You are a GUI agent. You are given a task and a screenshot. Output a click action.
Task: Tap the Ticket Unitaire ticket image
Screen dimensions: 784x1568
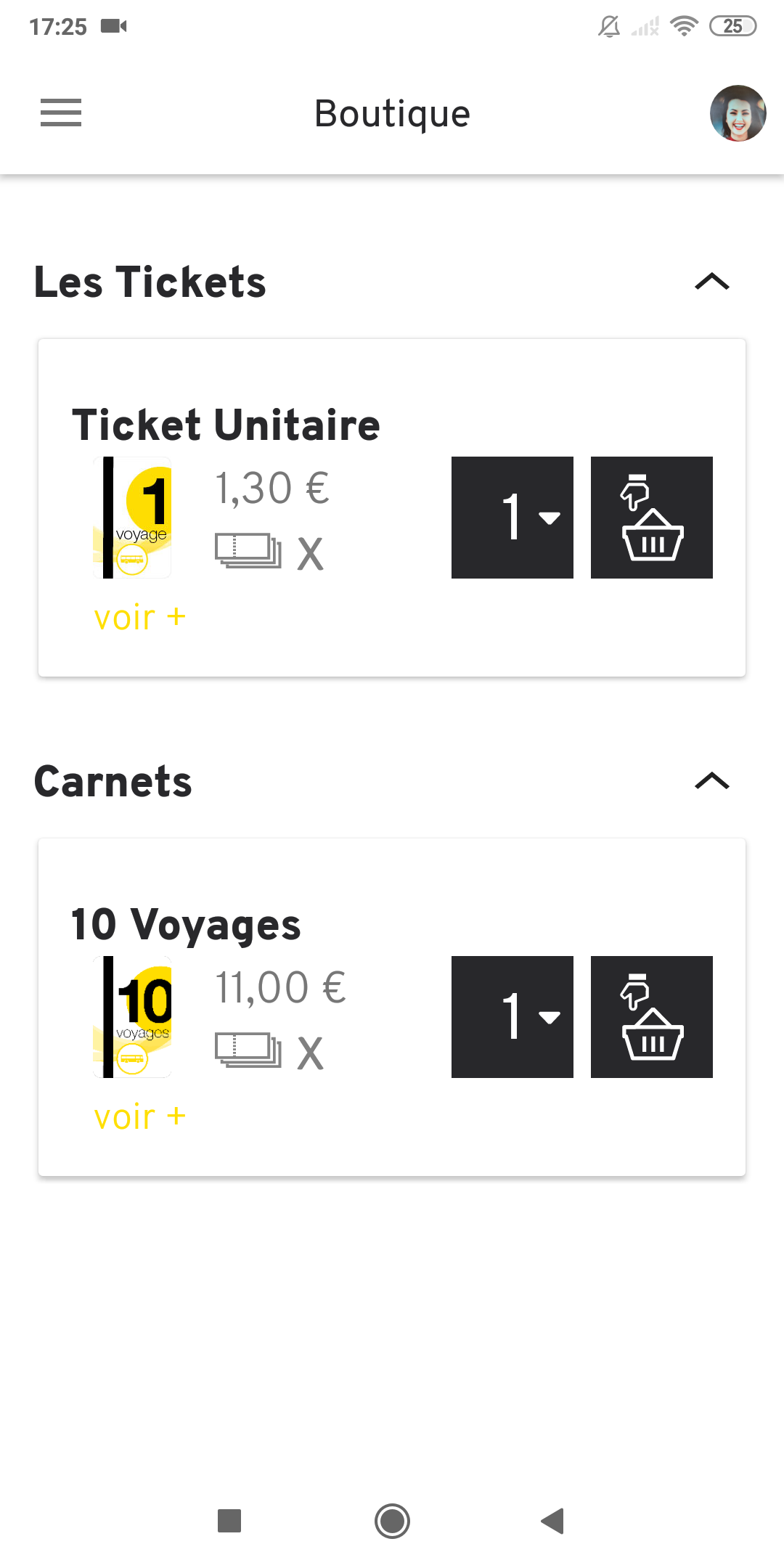coord(133,518)
